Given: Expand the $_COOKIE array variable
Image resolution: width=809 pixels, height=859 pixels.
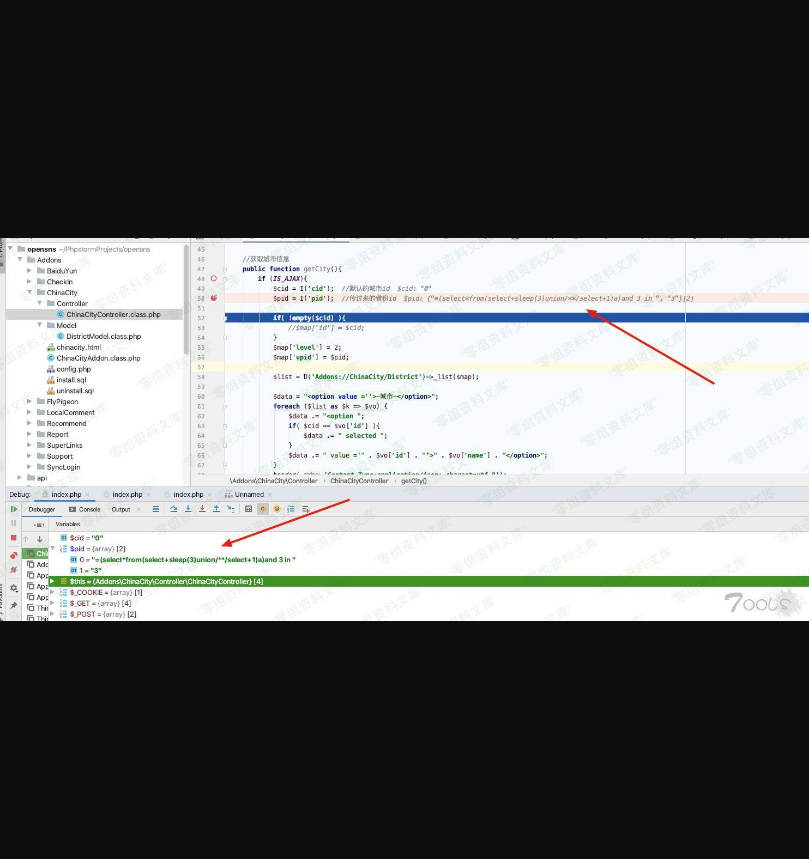Looking at the screenshot, I should [x=53, y=592].
